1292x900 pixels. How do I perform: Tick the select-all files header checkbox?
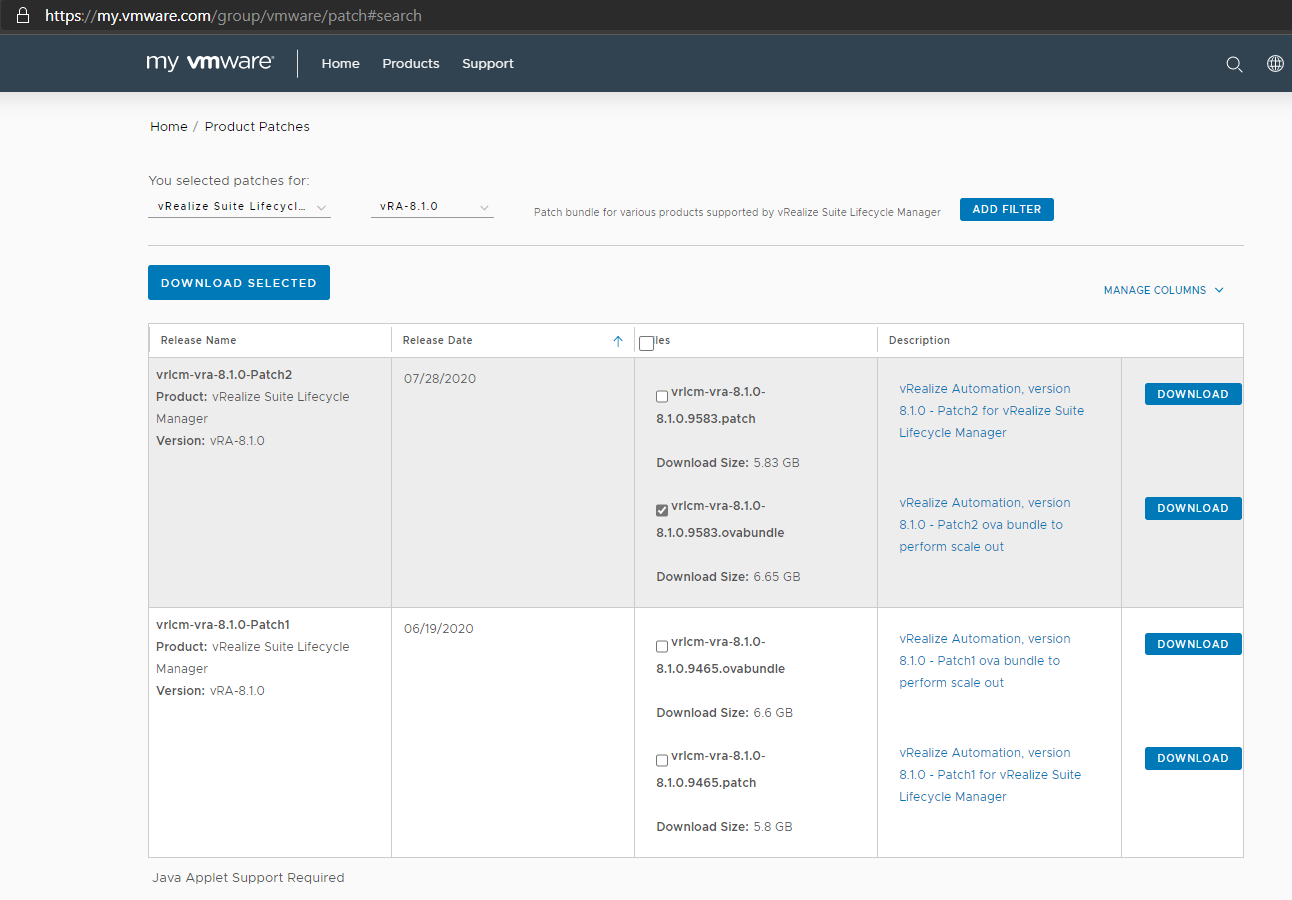646,343
